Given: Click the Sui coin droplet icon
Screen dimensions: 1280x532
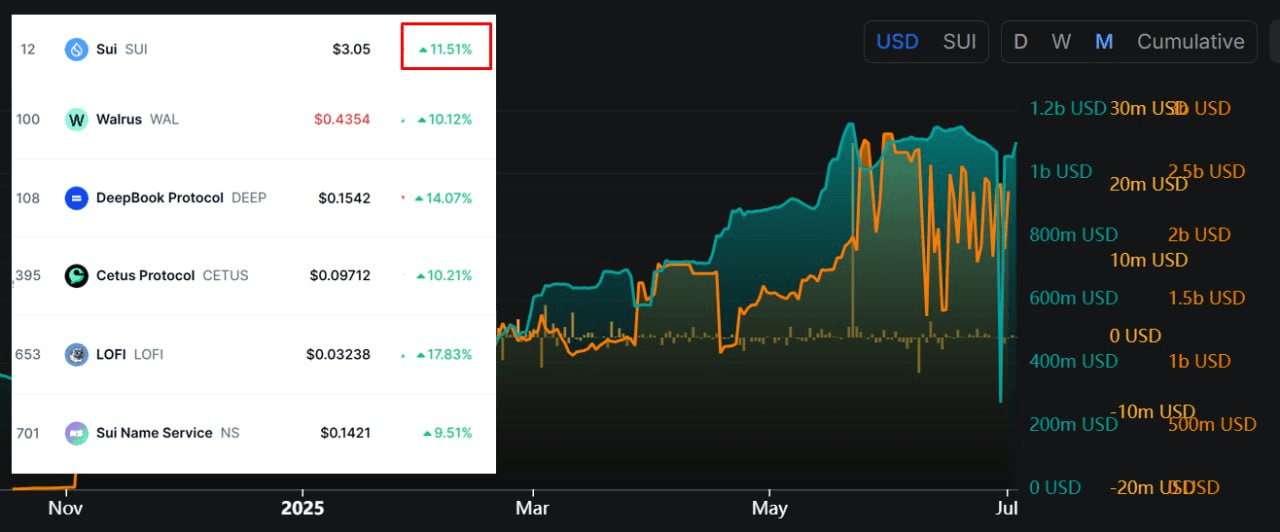Looking at the screenshot, I should click(77, 49).
